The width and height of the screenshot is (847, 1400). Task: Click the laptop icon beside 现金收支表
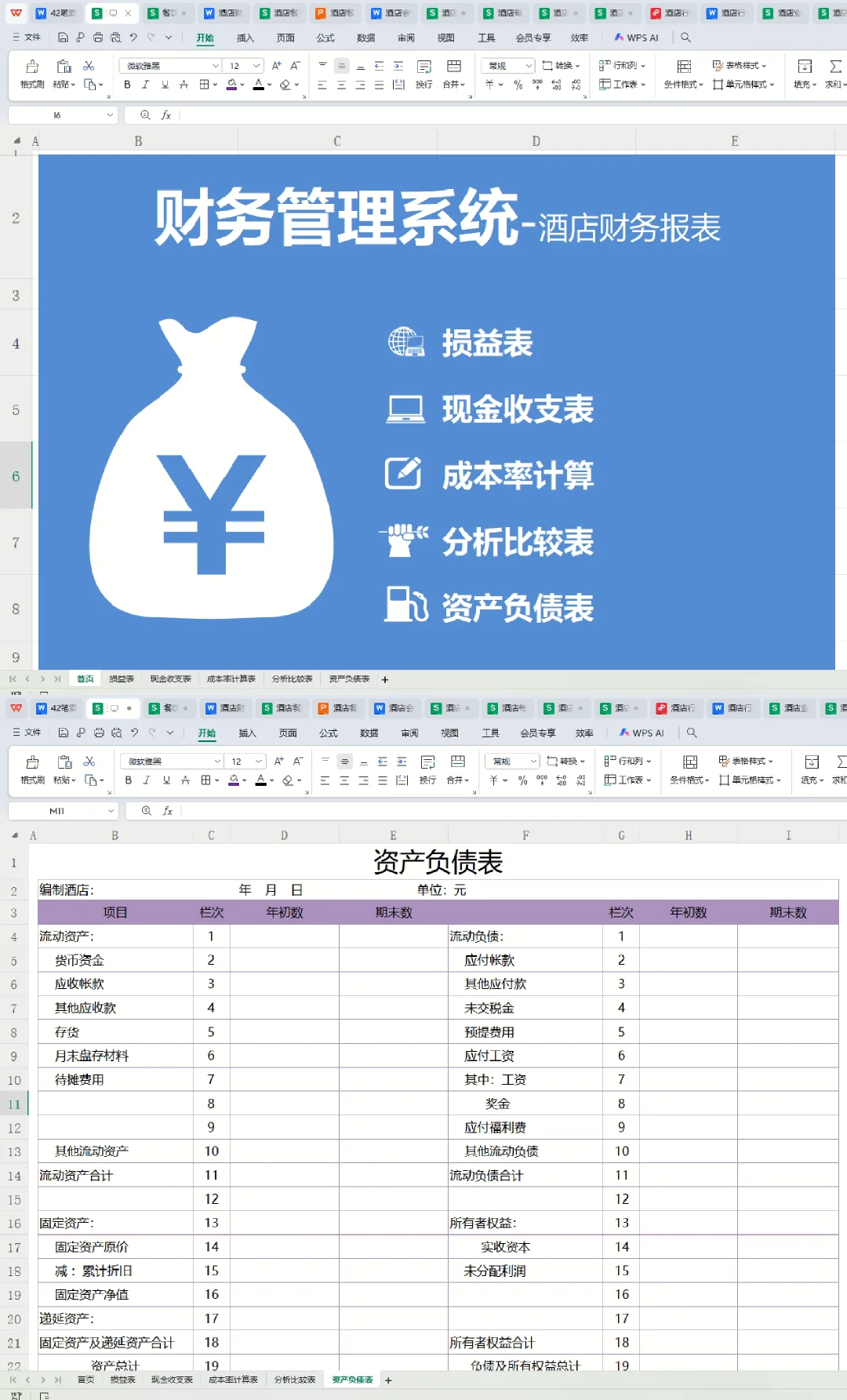click(405, 409)
